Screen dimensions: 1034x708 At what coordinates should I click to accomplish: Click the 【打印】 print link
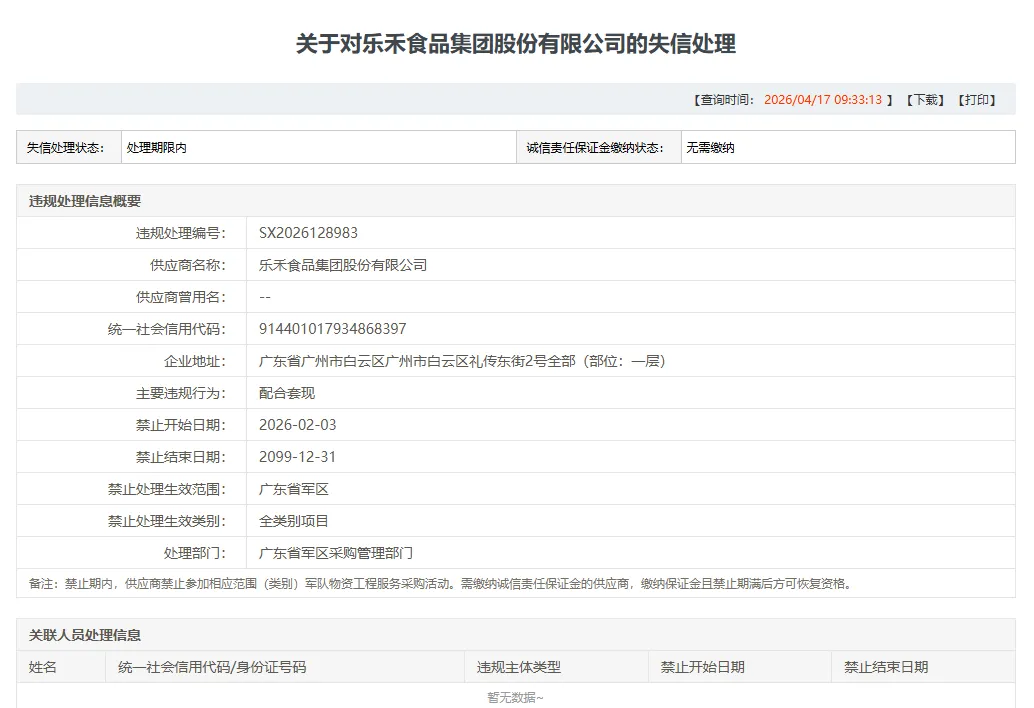pyautogui.click(x=977, y=100)
